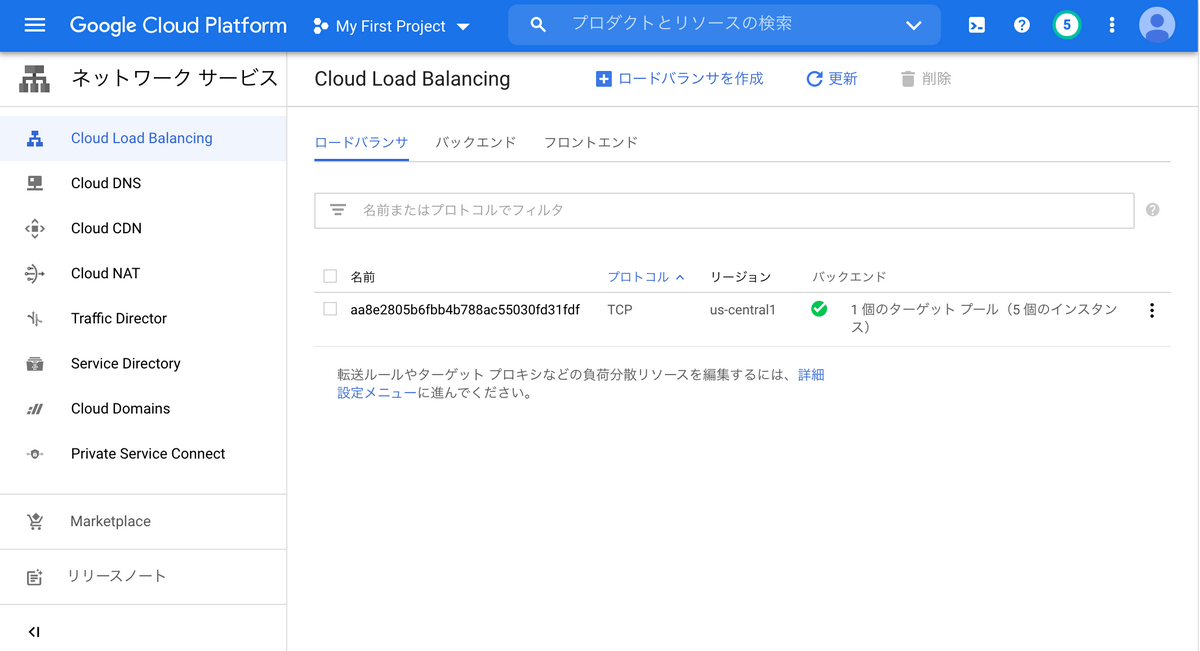Collapse the sidebar with the arrow icon
Image resolution: width=1200 pixels, height=651 pixels.
tap(35, 632)
